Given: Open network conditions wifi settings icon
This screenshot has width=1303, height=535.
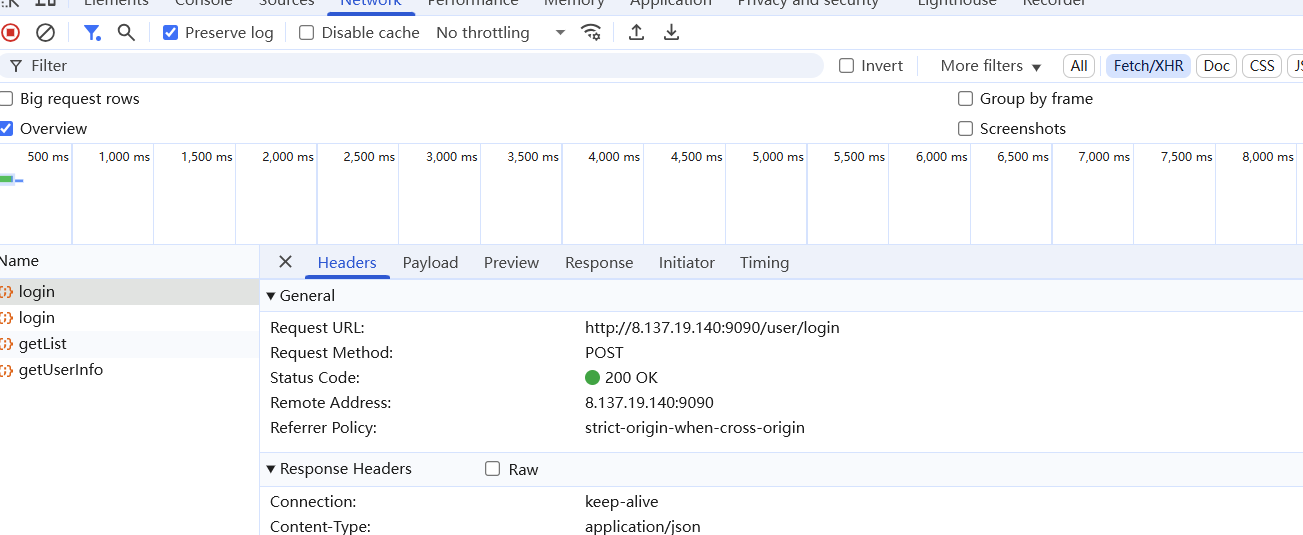Looking at the screenshot, I should tap(592, 32).
